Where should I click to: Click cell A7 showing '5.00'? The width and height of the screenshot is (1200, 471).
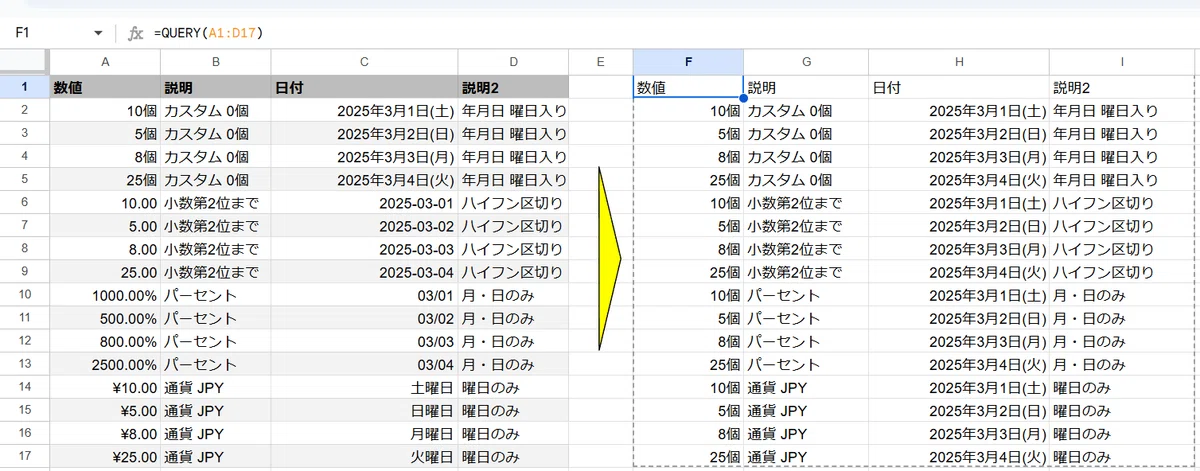[x=105, y=226]
